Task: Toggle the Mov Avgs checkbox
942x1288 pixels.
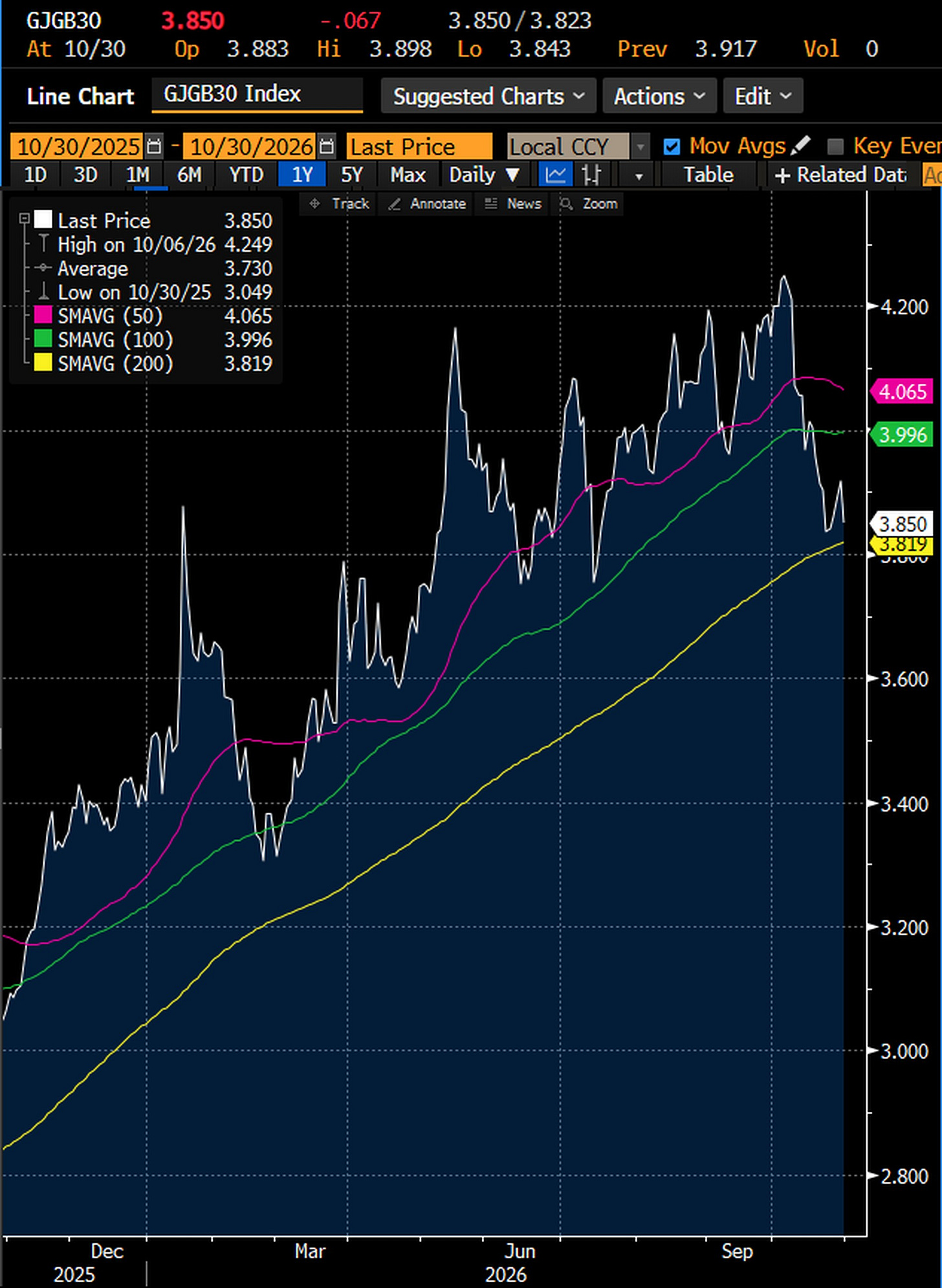Action: pos(672,147)
